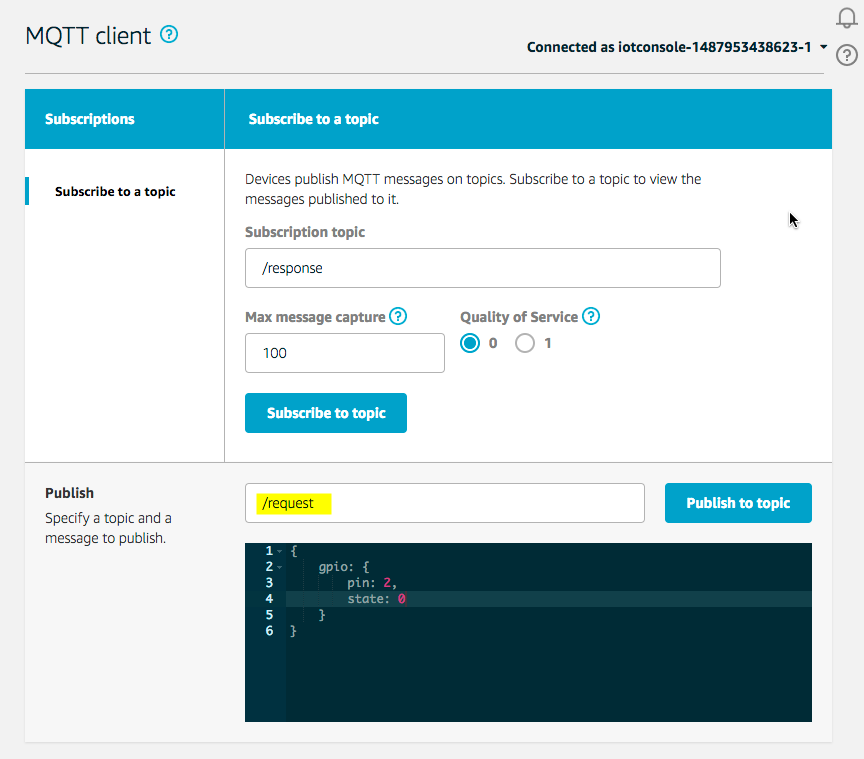Screen dimensions: 864x759
Task: Focus the Subscription topic field with /response
Action: pyautogui.click(x=483, y=268)
